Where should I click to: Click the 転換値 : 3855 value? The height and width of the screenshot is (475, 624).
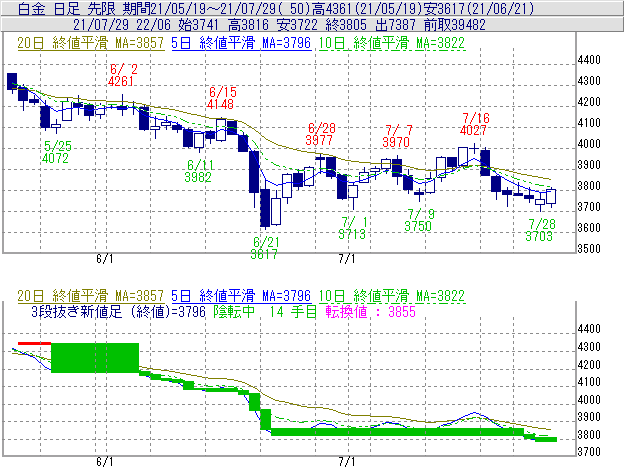pos(370,311)
